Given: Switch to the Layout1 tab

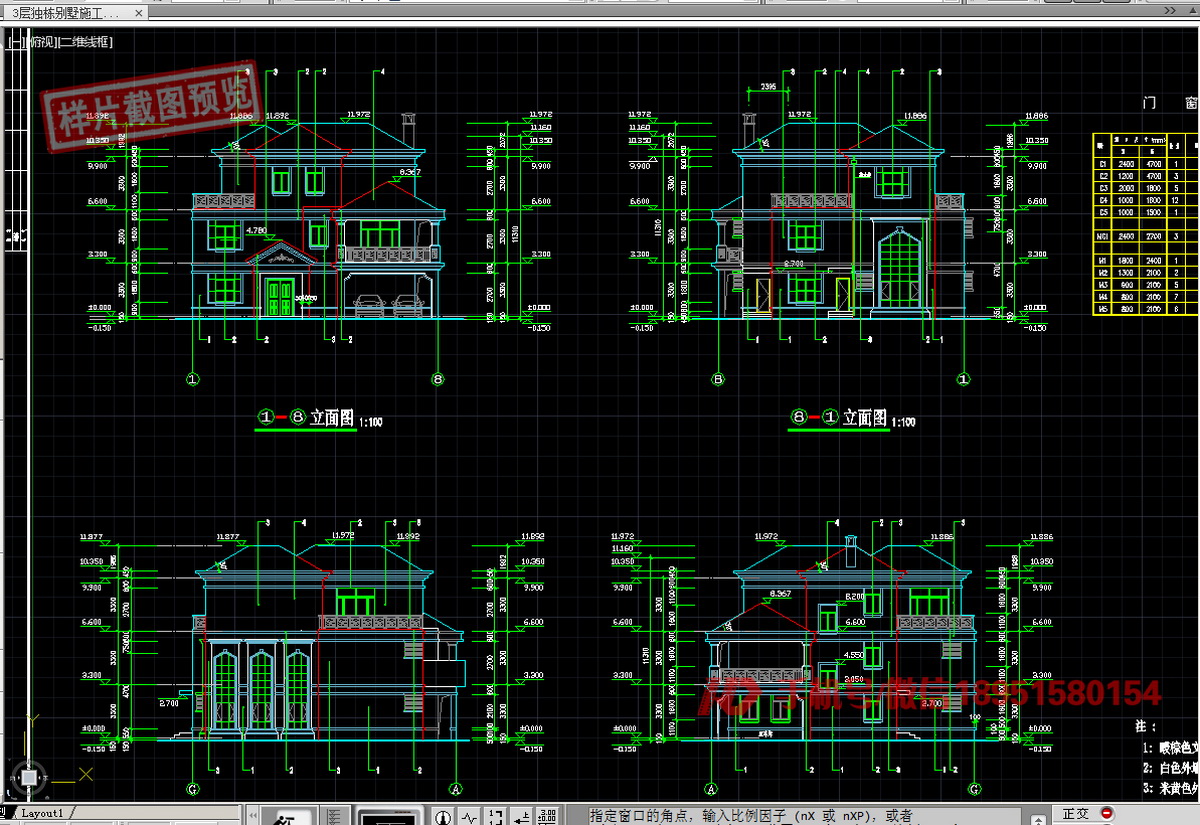Looking at the screenshot, I should [x=41, y=813].
